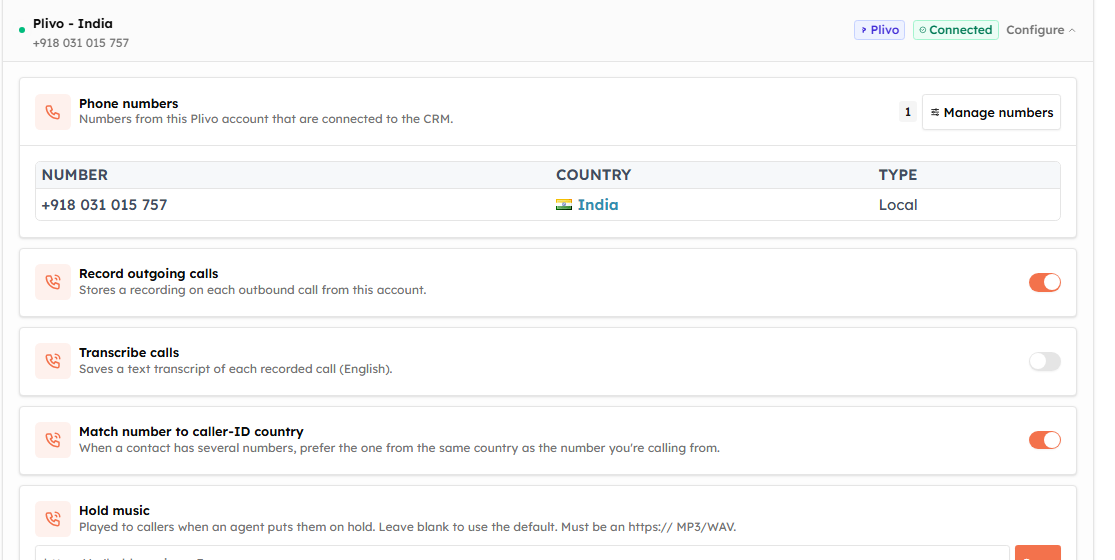Image resolution: width=1115 pixels, height=560 pixels.
Task: Click the number under the Plivo - India title
Action: pos(81,43)
